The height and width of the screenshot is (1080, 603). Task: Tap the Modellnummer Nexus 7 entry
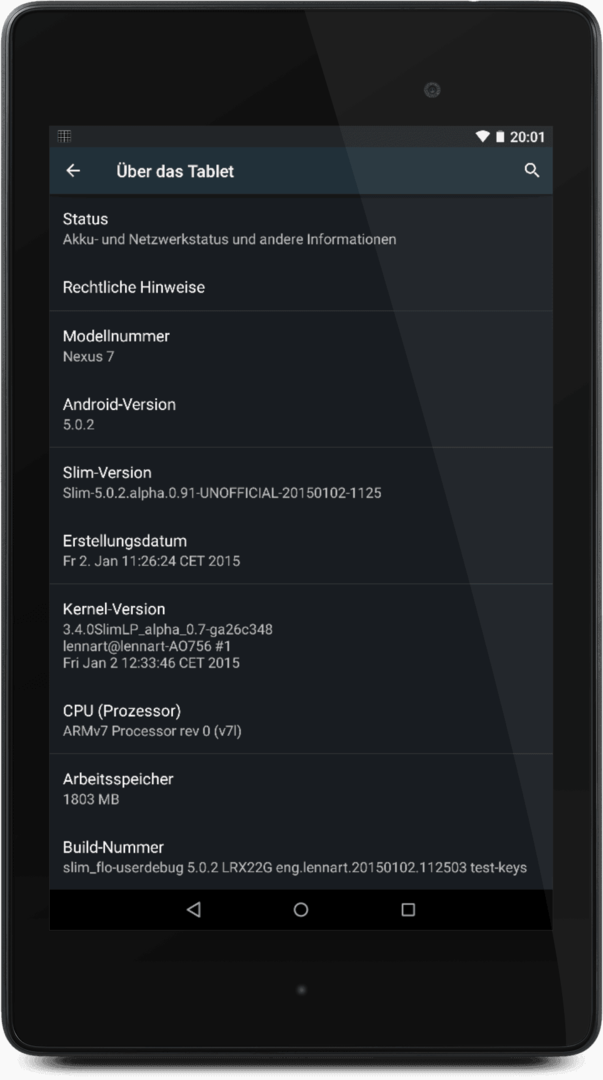[301, 346]
